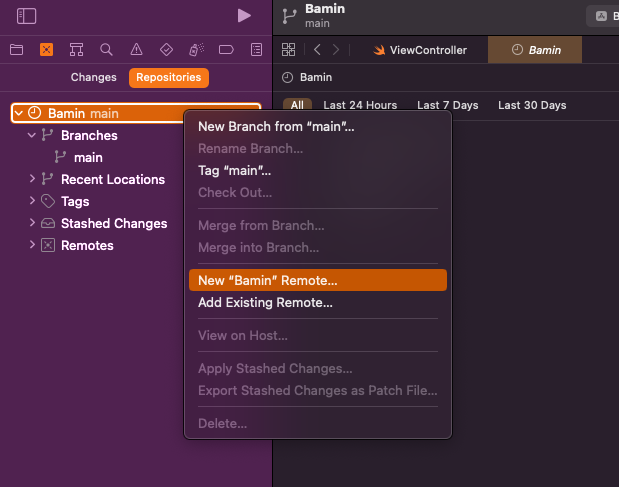Filter commits by All
Image resolution: width=619 pixels, height=487 pixels.
coord(297,105)
